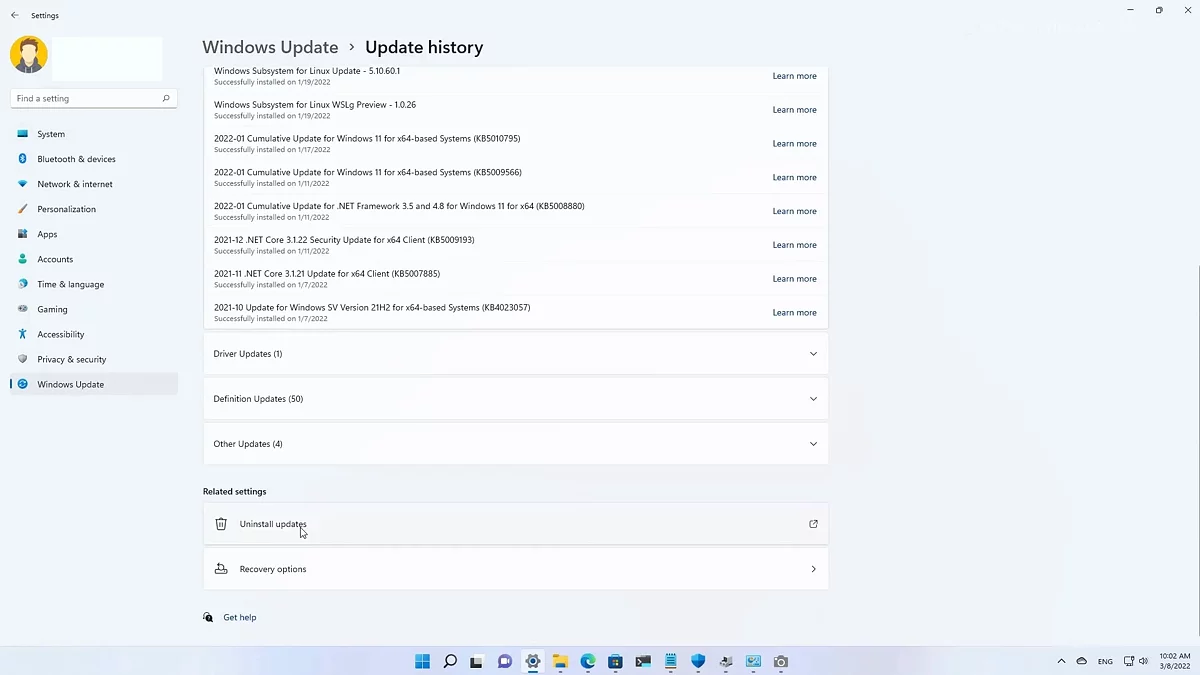Click the OneDrive cloud tray icon
Viewport: 1200px width, 675px height.
pyautogui.click(x=1081, y=661)
